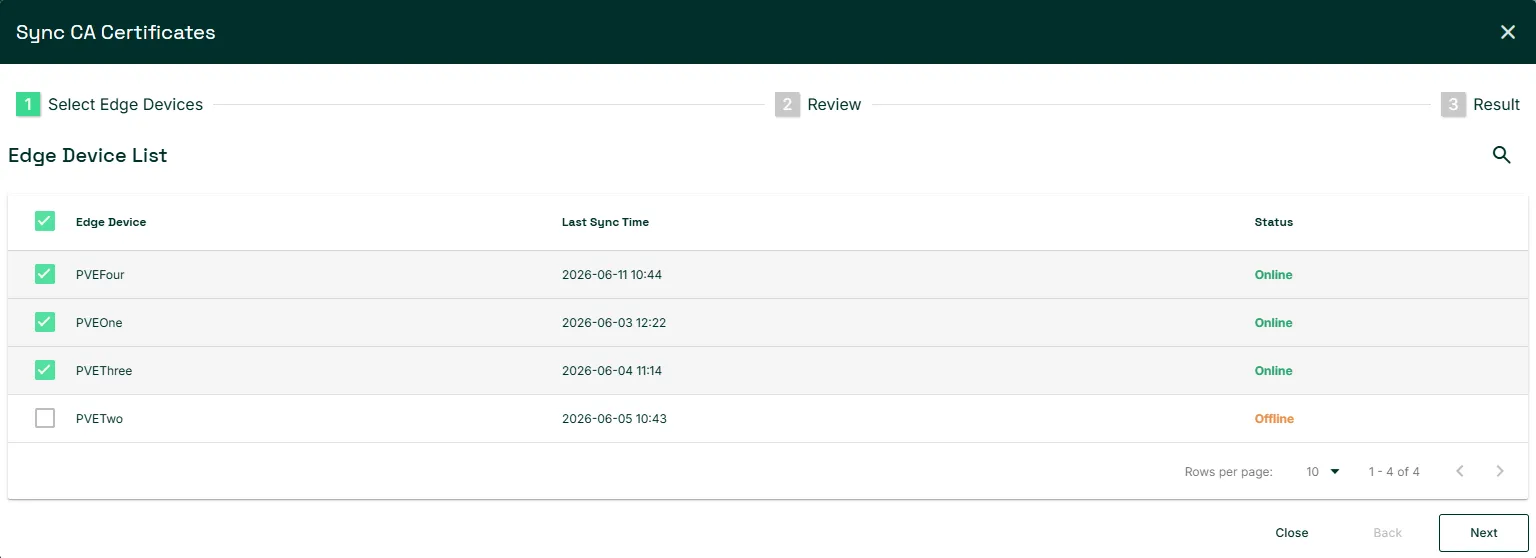Click the Edge Device List heading
Screen dimensions: 1536x558
[x=88, y=155]
